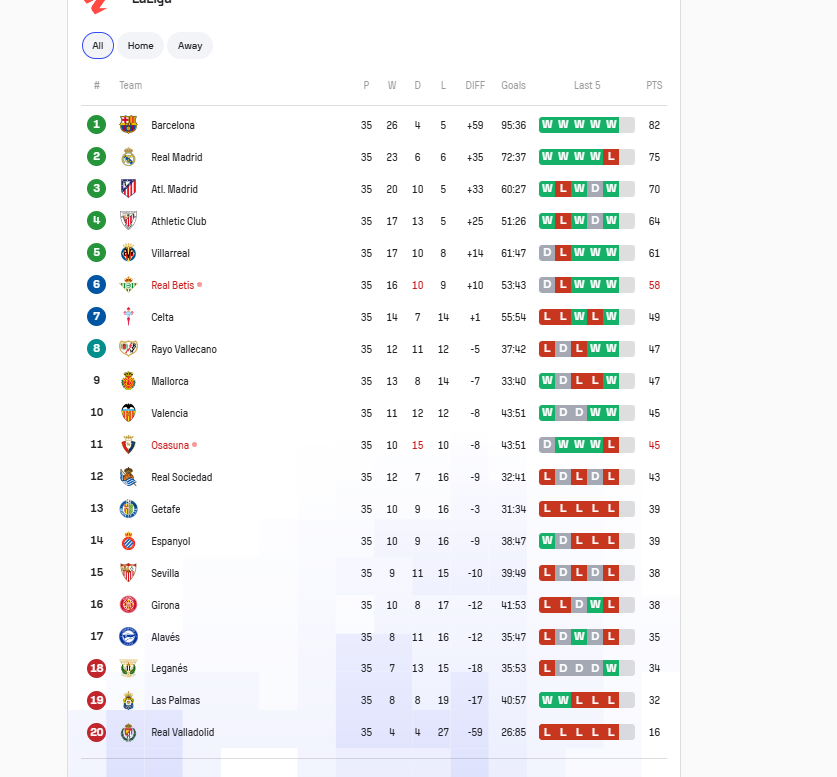The image size is (837, 777).
Task: Click the Alavés round crest
Action: pos(128,637)
